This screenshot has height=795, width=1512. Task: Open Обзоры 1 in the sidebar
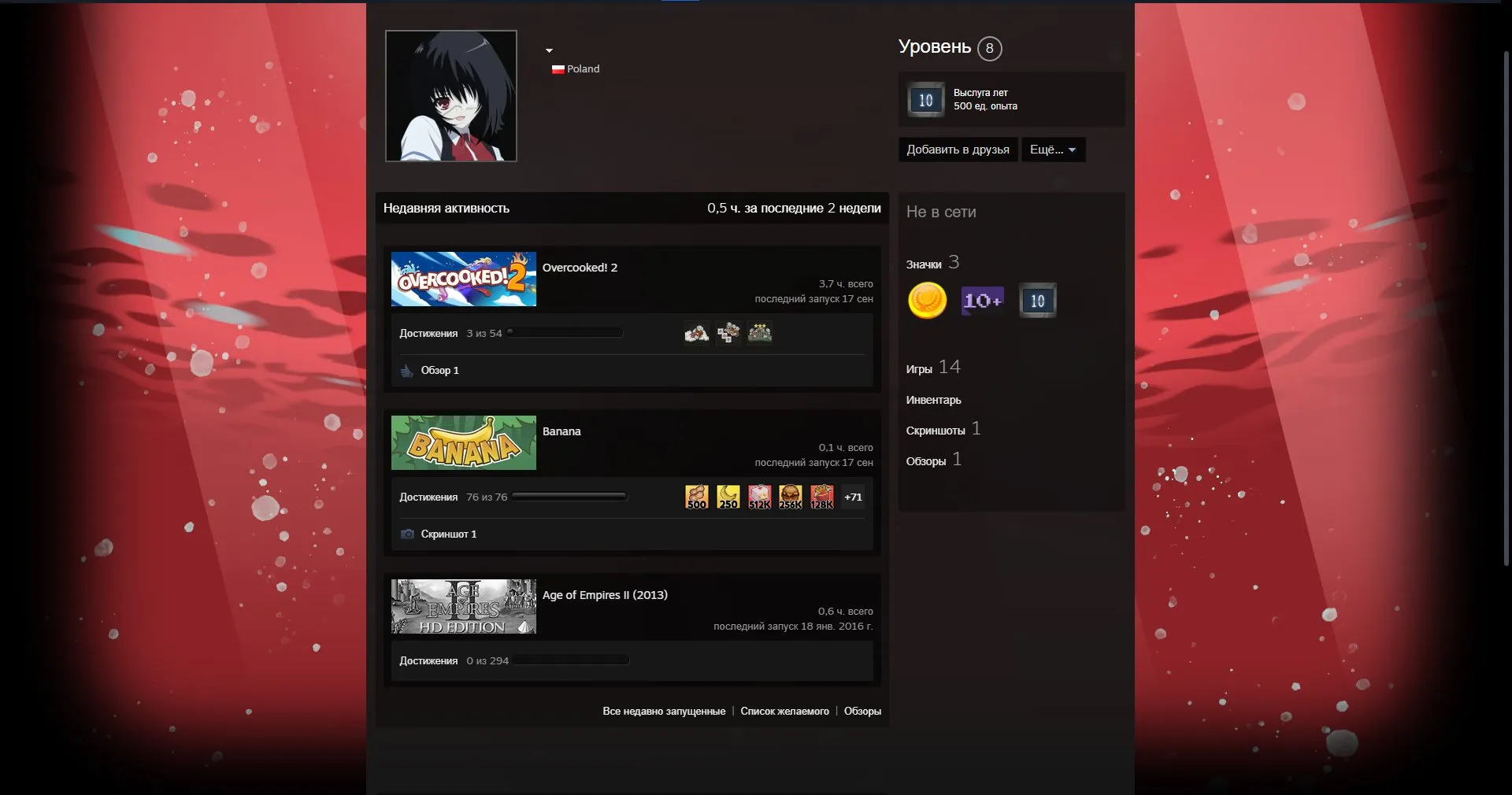pyautogui.click(x=933, y=460)
